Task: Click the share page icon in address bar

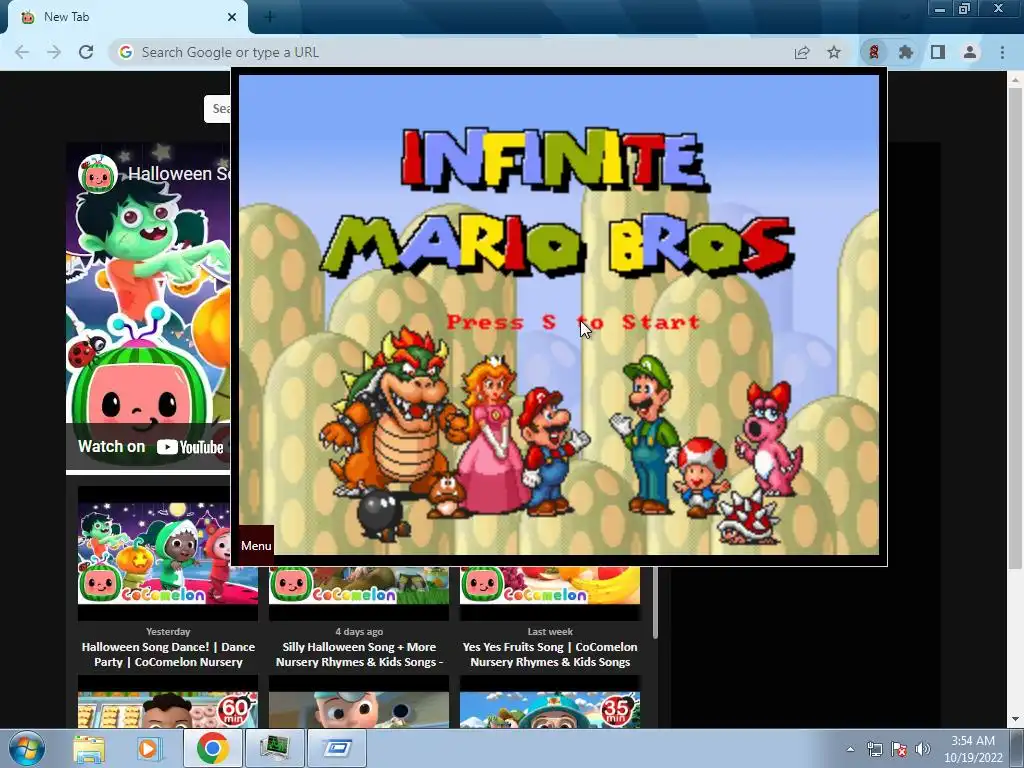Action: pyautogui.click(x=802, y=52)
